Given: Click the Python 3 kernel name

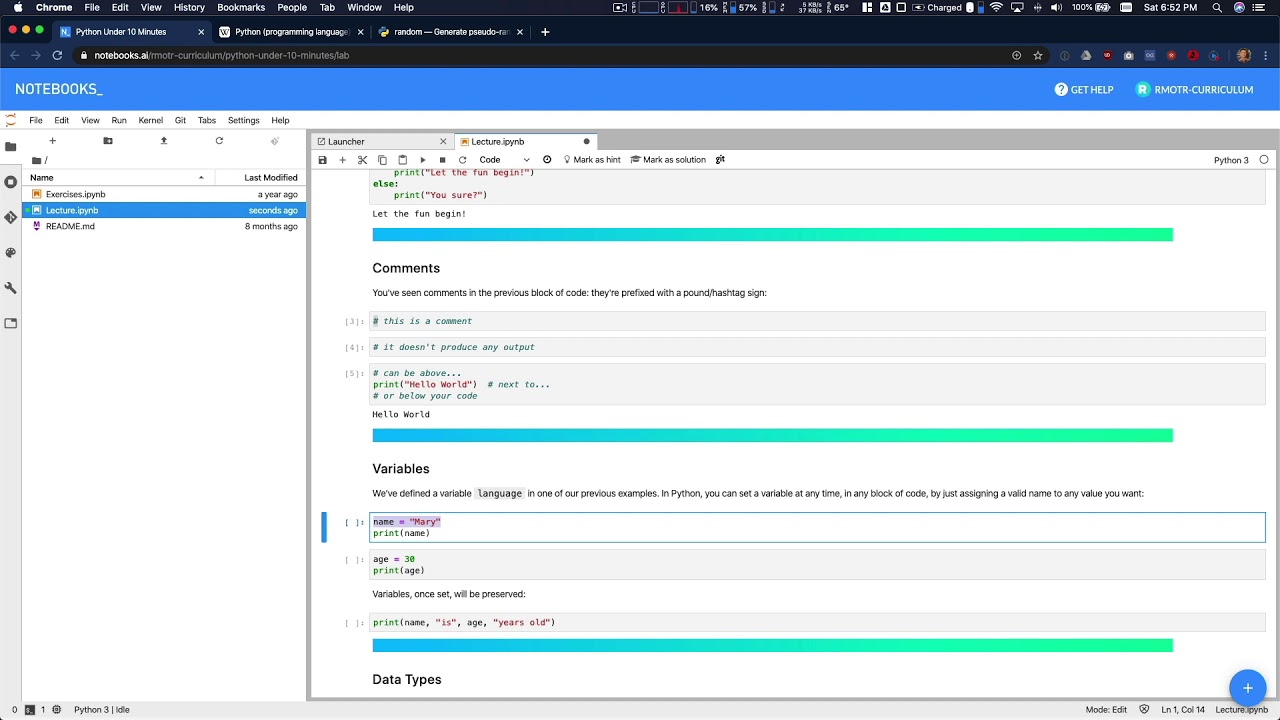Looking at the screenshot, I should tap(1231, 160).
